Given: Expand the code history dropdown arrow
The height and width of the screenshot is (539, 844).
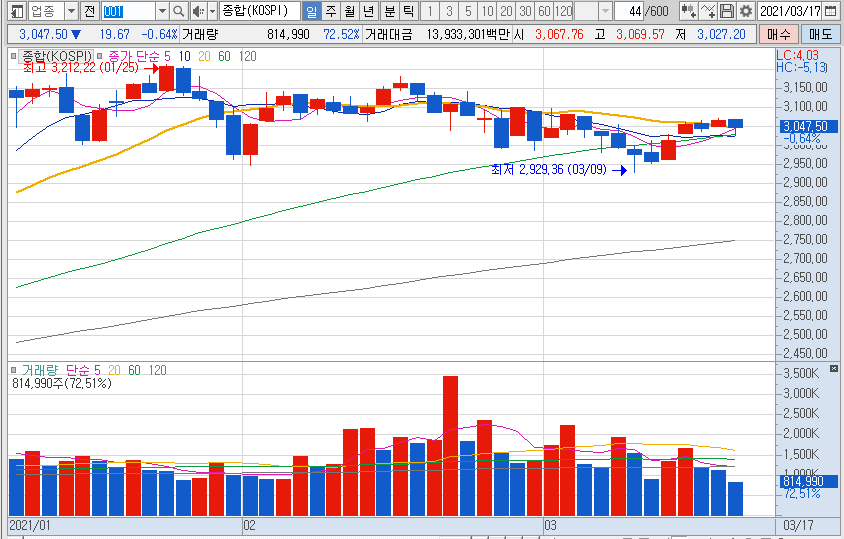Looking at the screenshot, I should [x=163, y=10].
